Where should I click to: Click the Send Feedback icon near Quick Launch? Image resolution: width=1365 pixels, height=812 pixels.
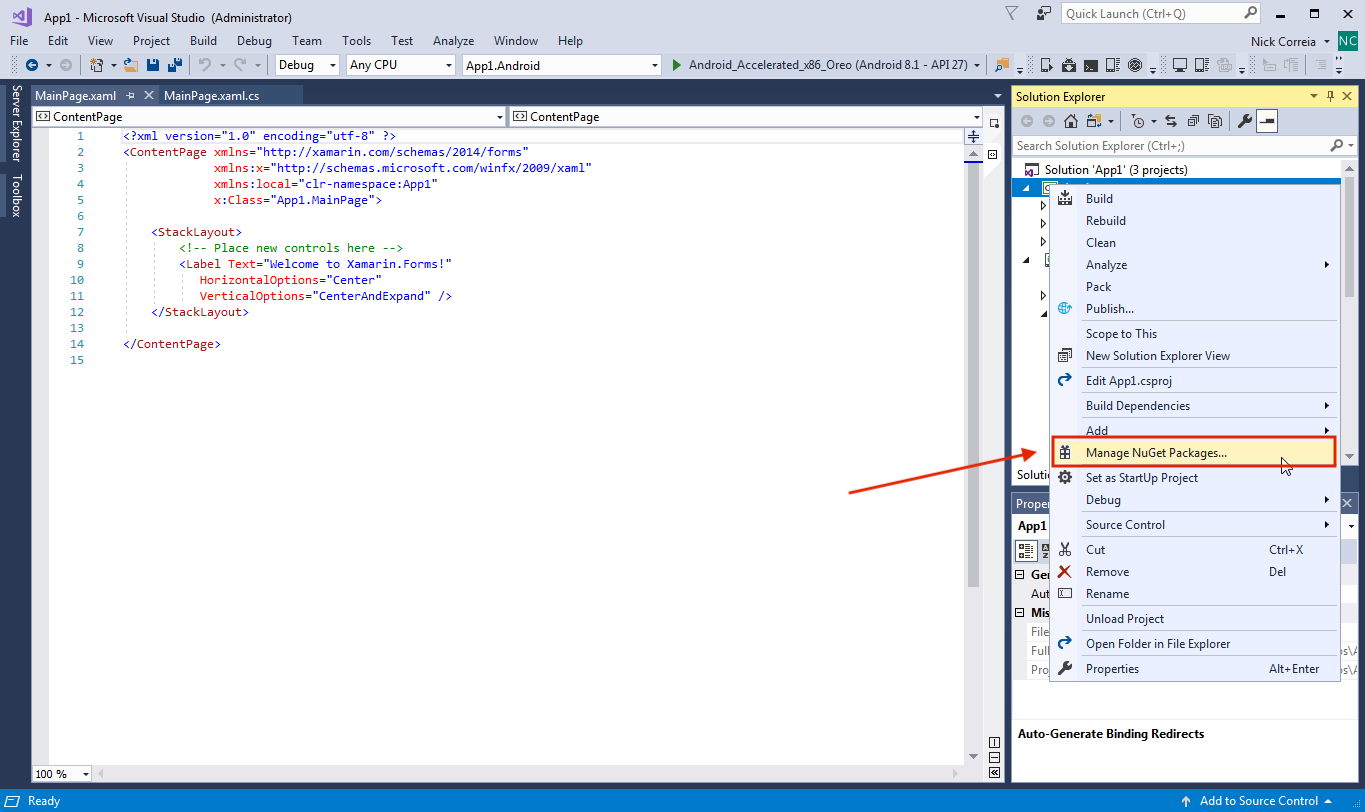(x=1045, y=13)
